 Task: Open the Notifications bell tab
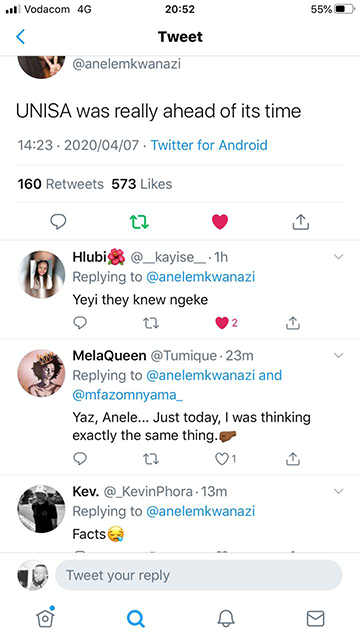226,619
